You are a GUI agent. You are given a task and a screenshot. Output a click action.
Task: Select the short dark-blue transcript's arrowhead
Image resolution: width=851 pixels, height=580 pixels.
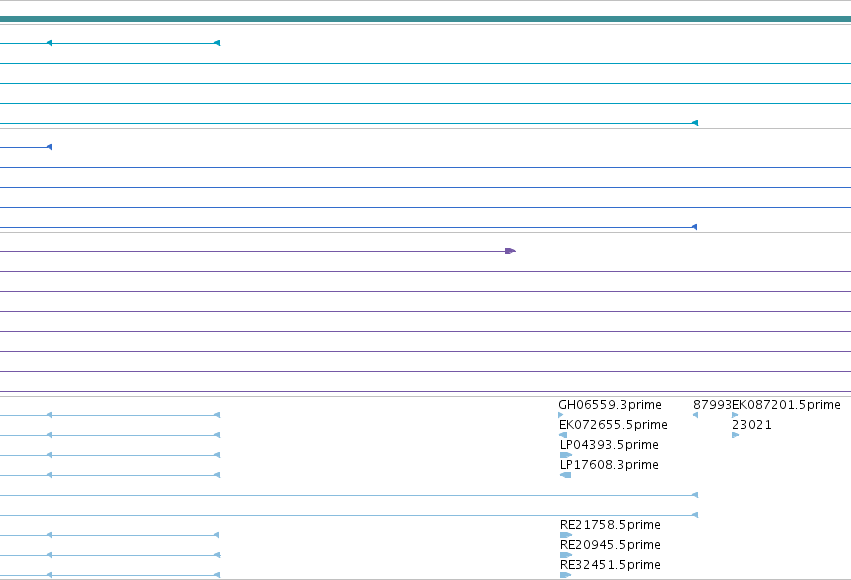point(49,147)
